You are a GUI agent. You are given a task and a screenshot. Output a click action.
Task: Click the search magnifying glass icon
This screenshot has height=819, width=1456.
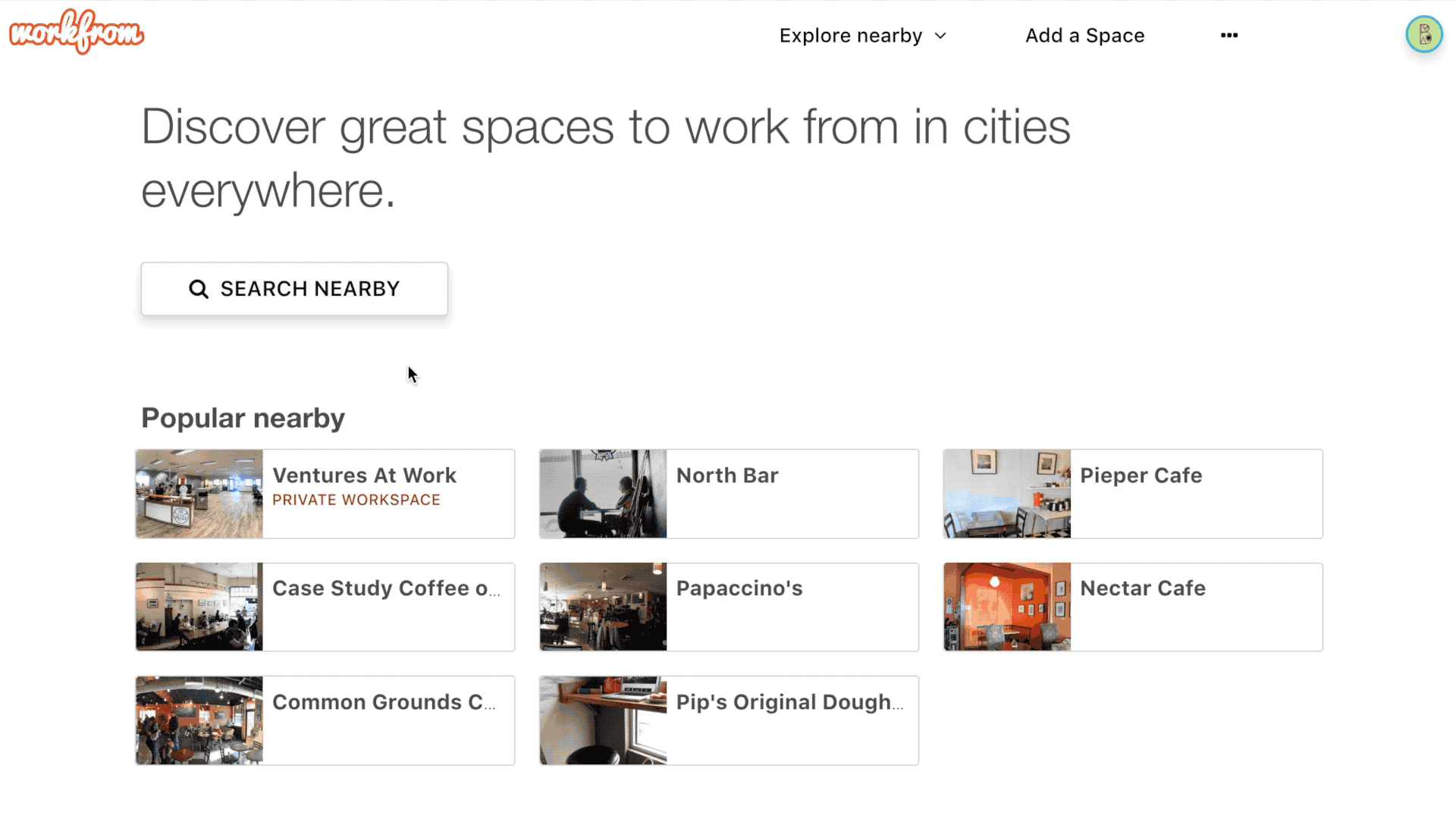tap(199, 289)
